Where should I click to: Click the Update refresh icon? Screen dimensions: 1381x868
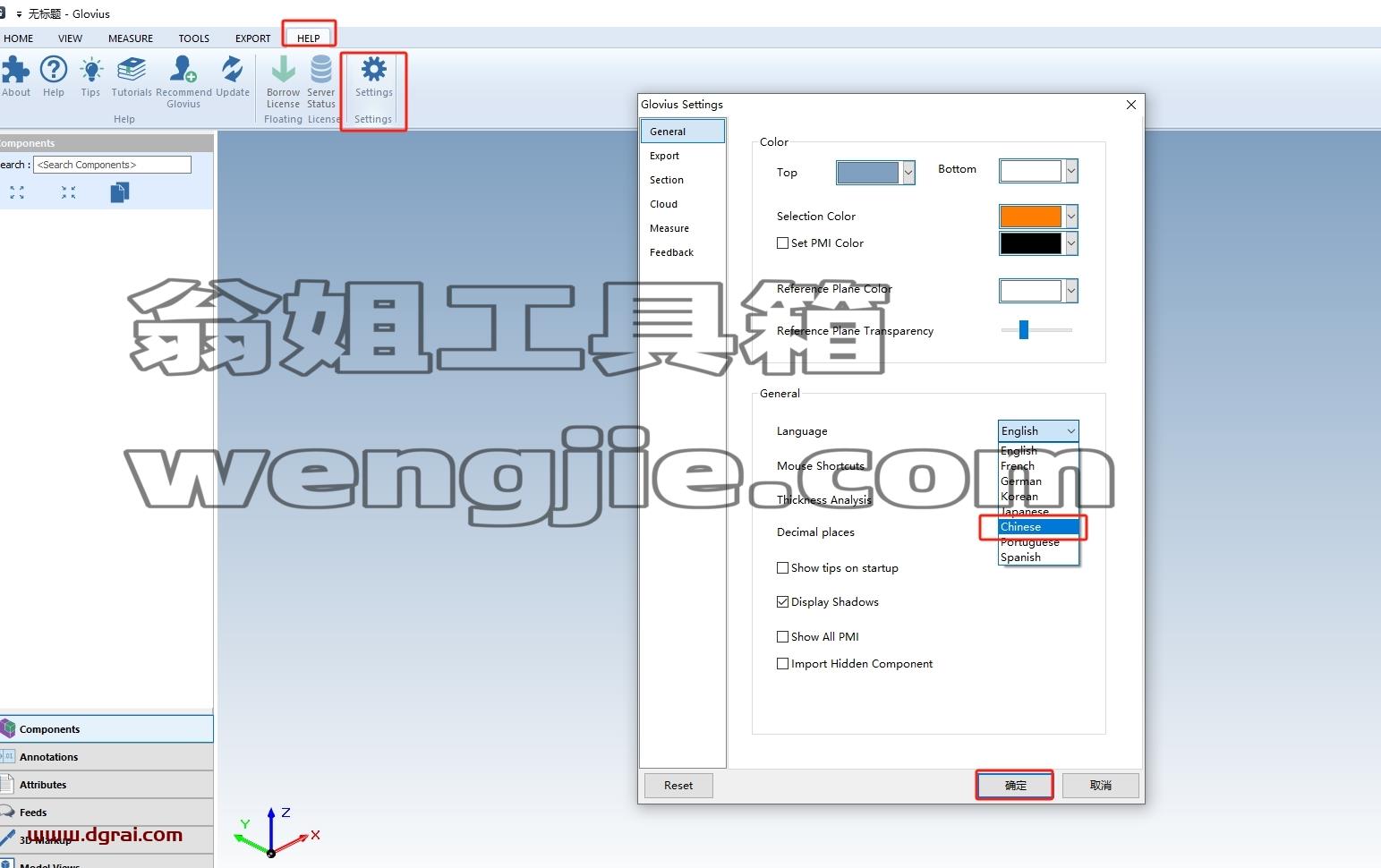coord(232,70)
